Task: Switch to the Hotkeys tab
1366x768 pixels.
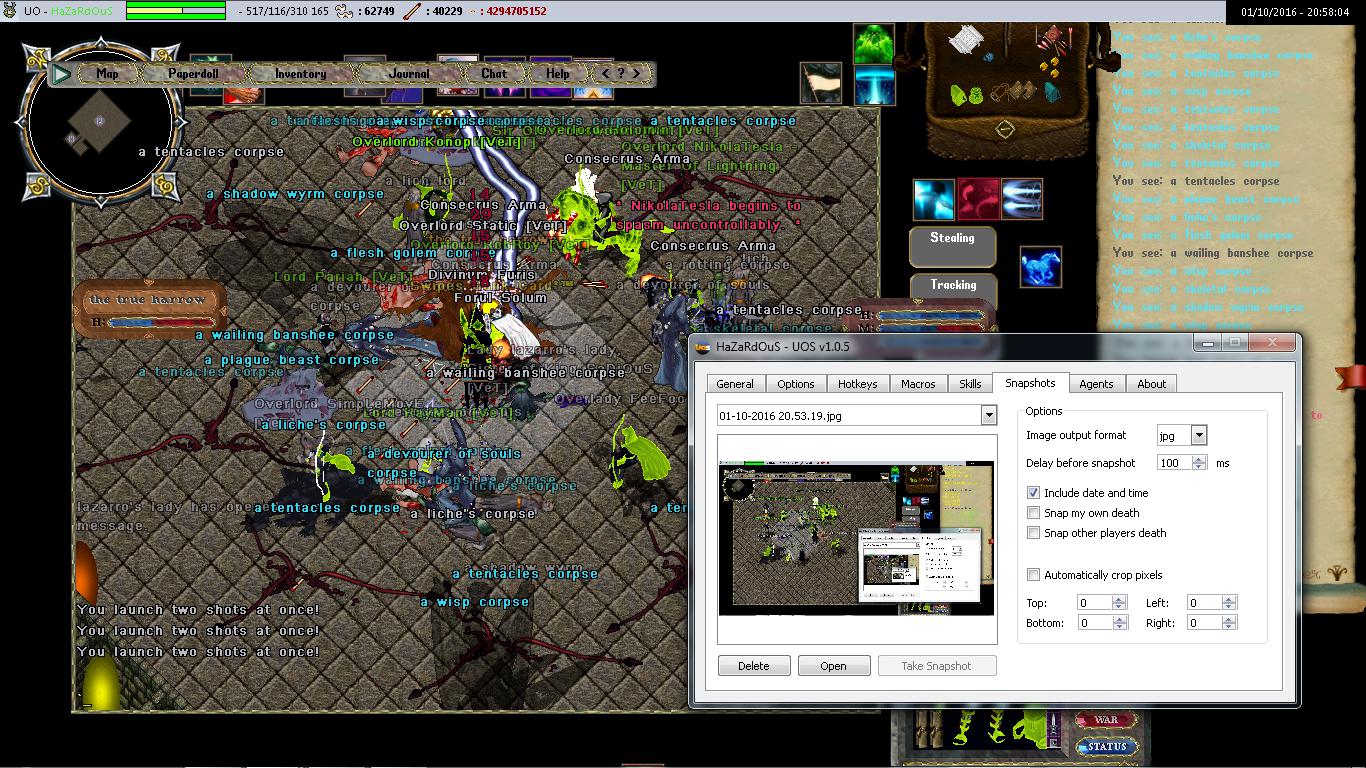Action: [858, 384]
